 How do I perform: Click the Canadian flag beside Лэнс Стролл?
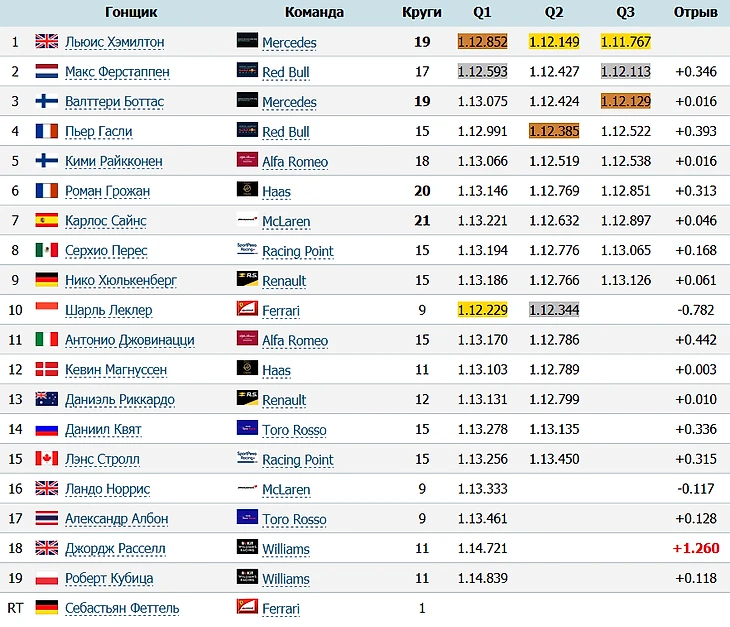point(47,459)
